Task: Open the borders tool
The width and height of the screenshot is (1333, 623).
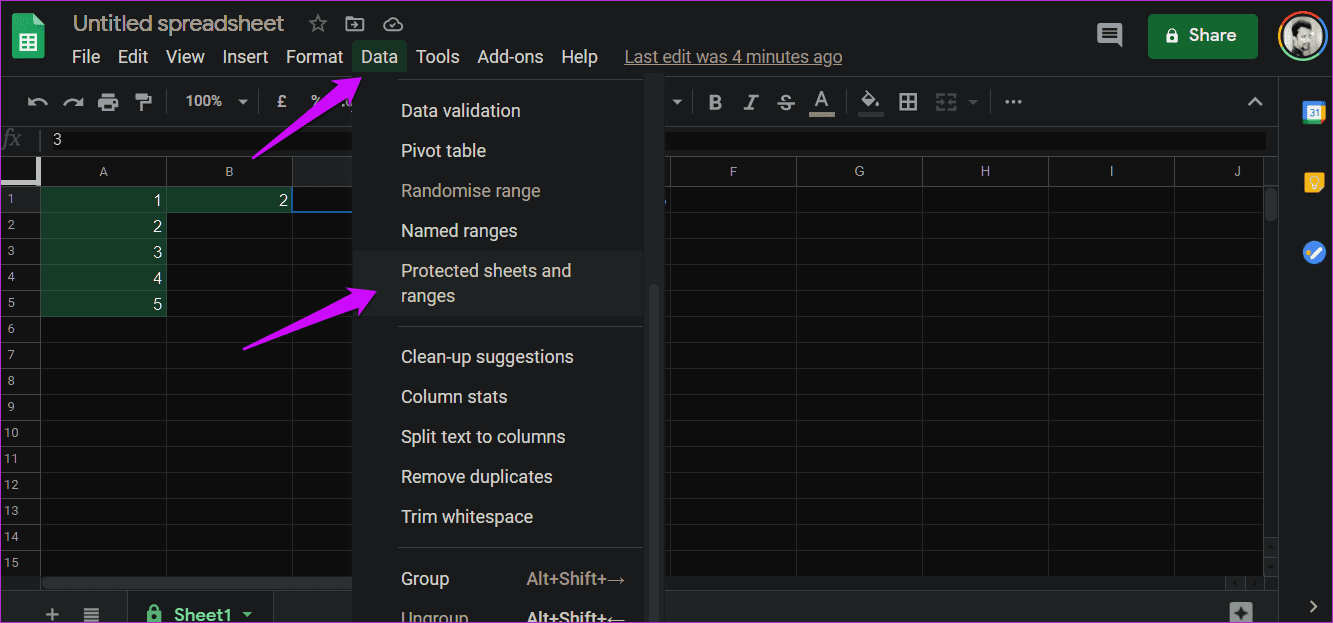Action: click(x=908, y=101)
